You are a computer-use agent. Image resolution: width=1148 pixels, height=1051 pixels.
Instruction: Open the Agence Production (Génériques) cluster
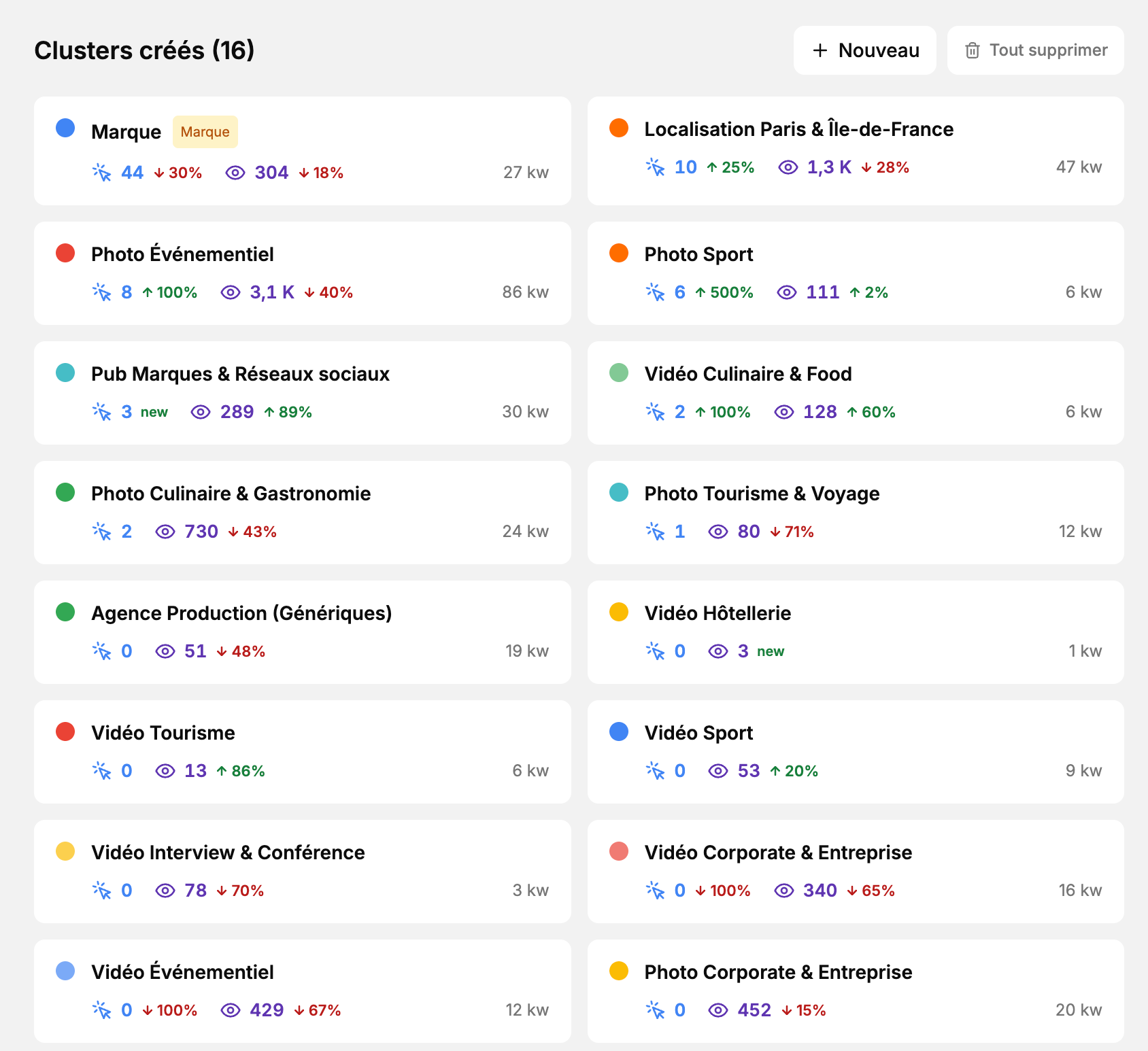point(241,613)
